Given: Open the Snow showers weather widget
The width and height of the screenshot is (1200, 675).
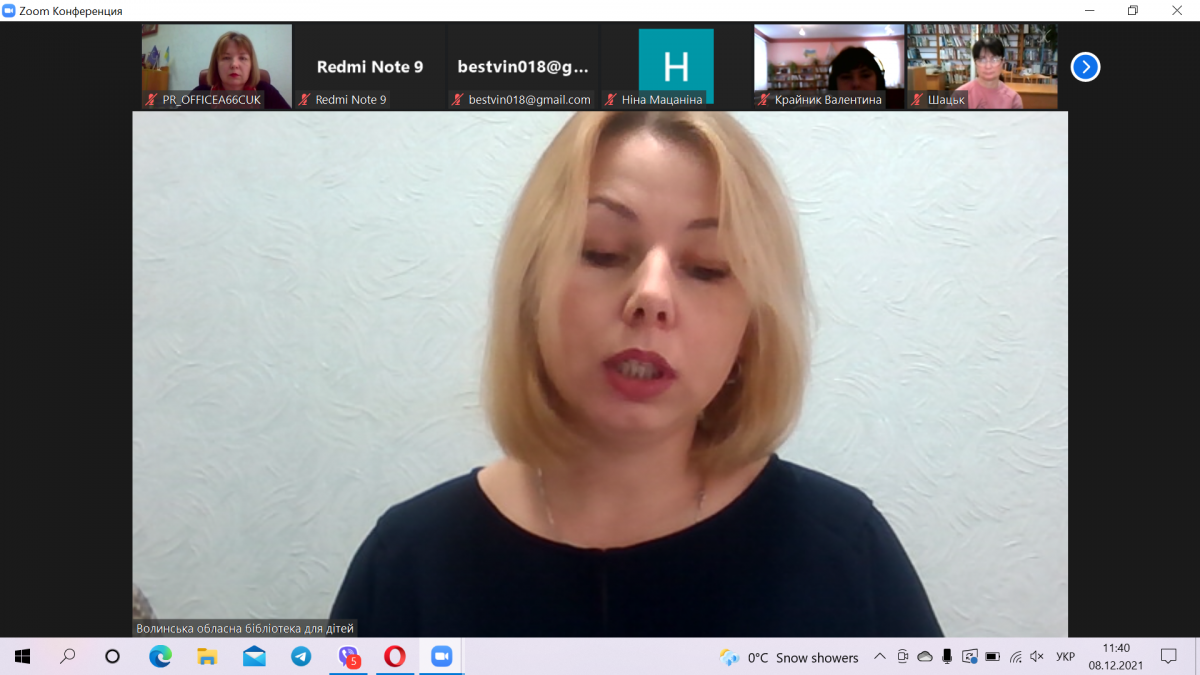Looking at the screenshot, I should [x=790, y=657].
